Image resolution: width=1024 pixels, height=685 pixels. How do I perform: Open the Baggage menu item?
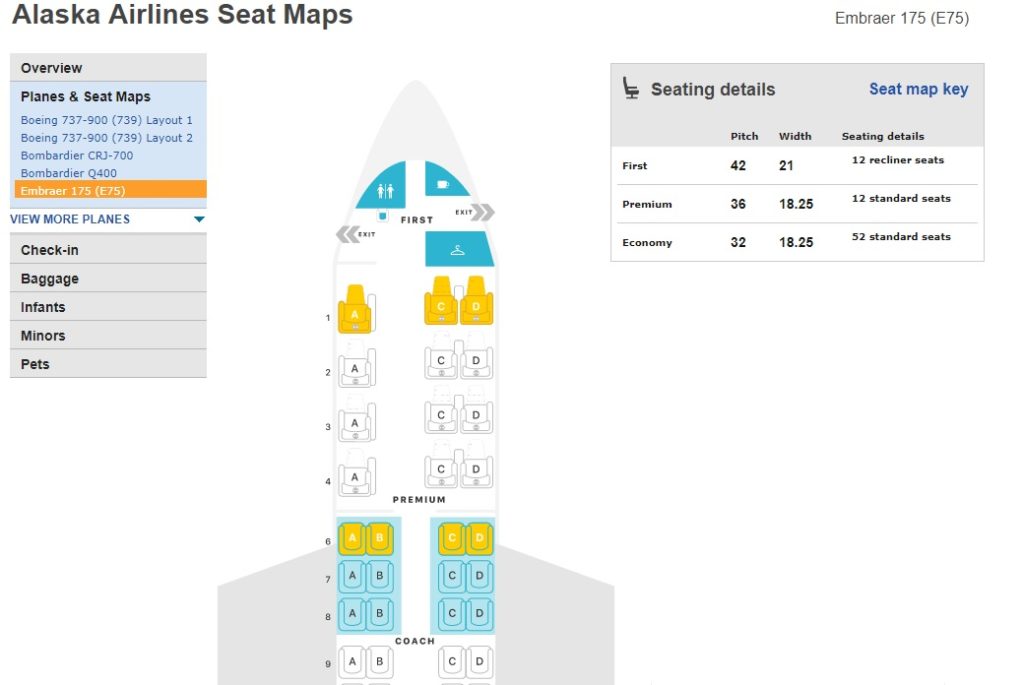point(50,279)
